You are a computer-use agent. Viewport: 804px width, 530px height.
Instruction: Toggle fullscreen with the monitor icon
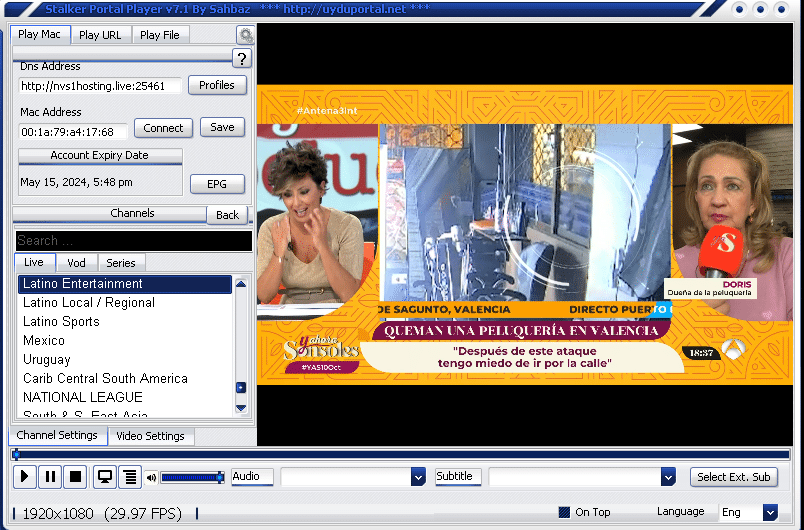pos(105,477)
